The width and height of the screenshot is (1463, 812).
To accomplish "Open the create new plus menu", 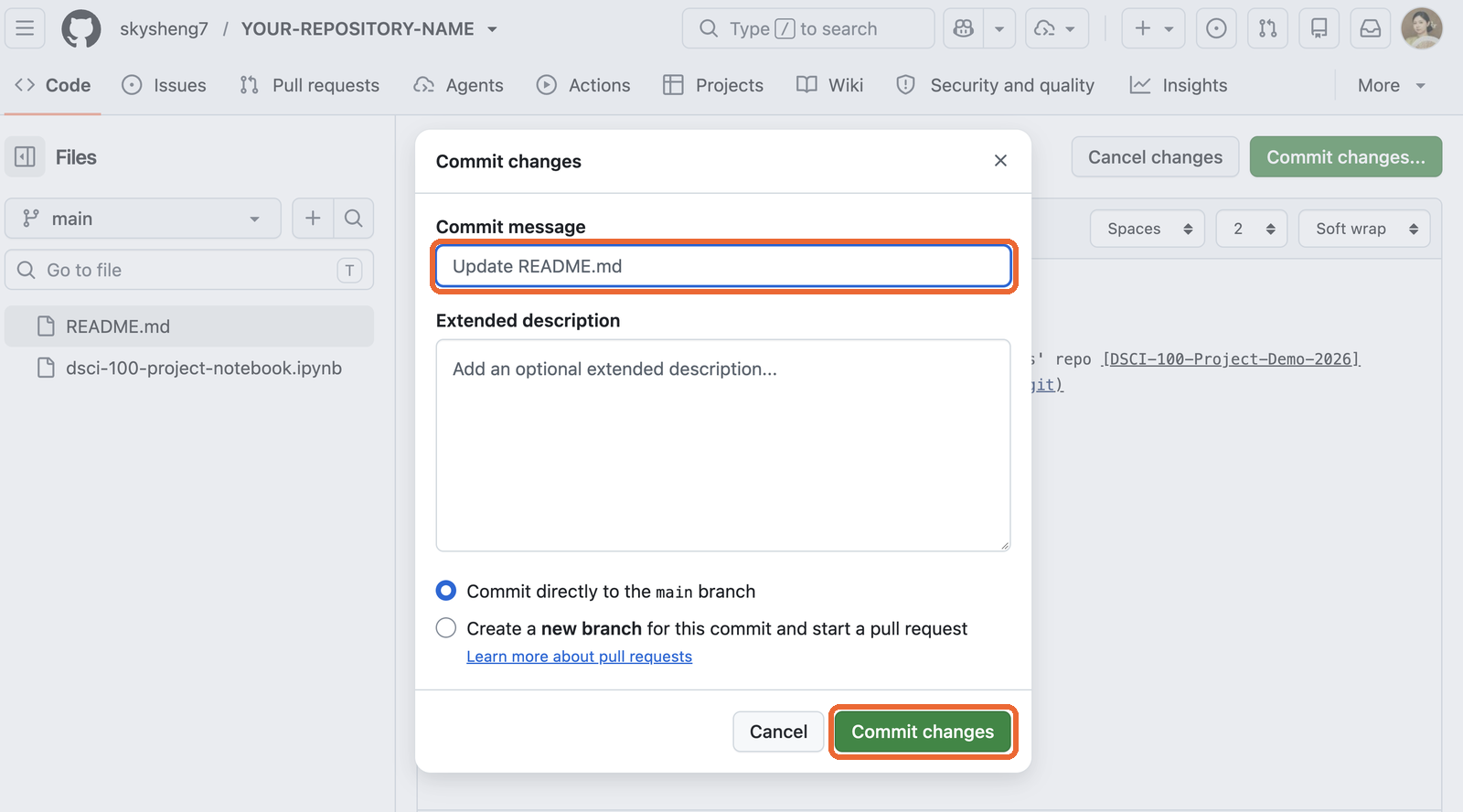I will [1153, 28].
